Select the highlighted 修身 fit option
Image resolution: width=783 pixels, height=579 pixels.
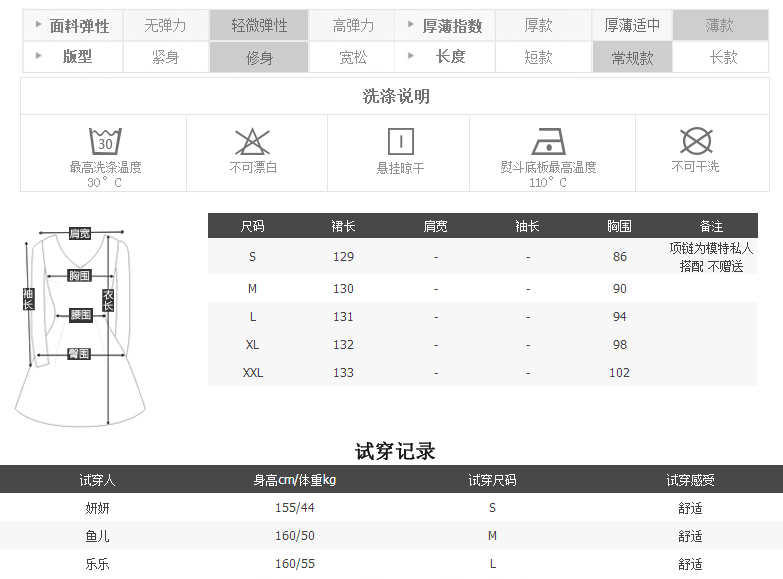tap(259, 57)
